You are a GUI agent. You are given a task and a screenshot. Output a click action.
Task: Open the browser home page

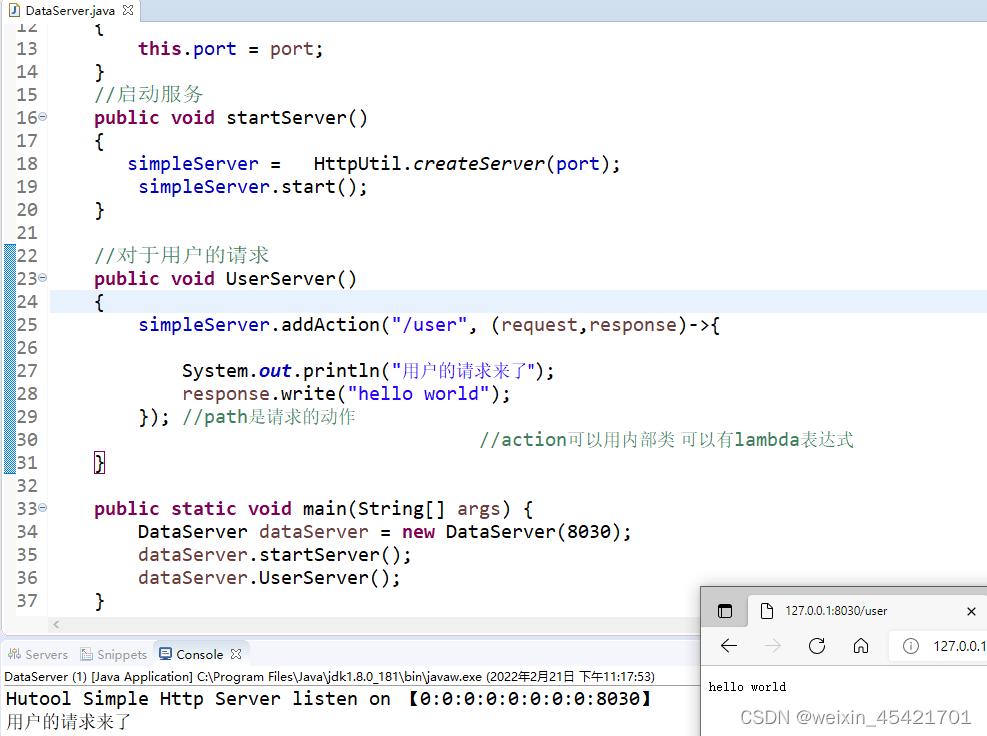coord(861,646)
